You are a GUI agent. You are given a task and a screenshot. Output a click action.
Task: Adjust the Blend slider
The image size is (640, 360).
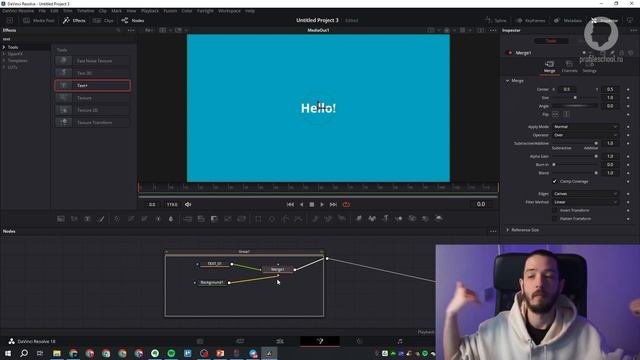click(x=575, y=173)
